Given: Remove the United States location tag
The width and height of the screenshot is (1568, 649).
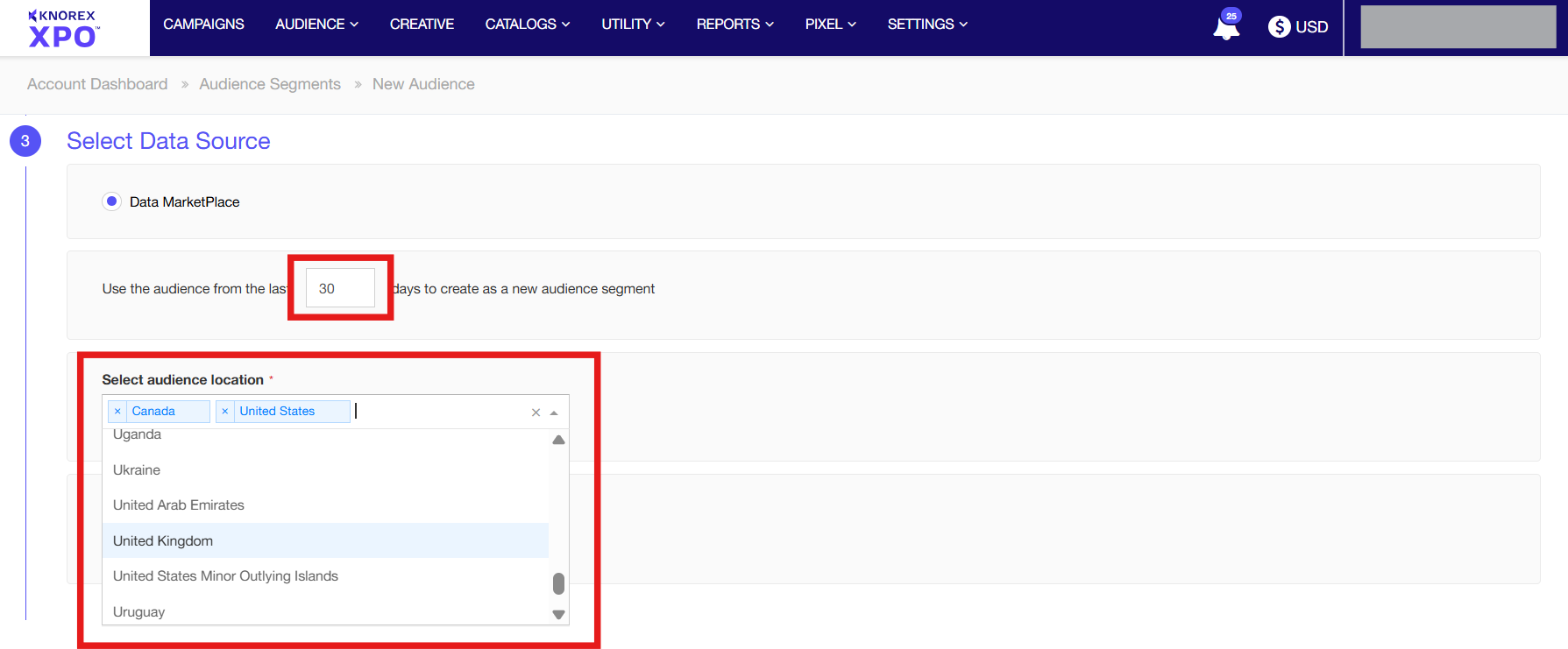Looking at the screenshot, I should (x=225, y=412).
